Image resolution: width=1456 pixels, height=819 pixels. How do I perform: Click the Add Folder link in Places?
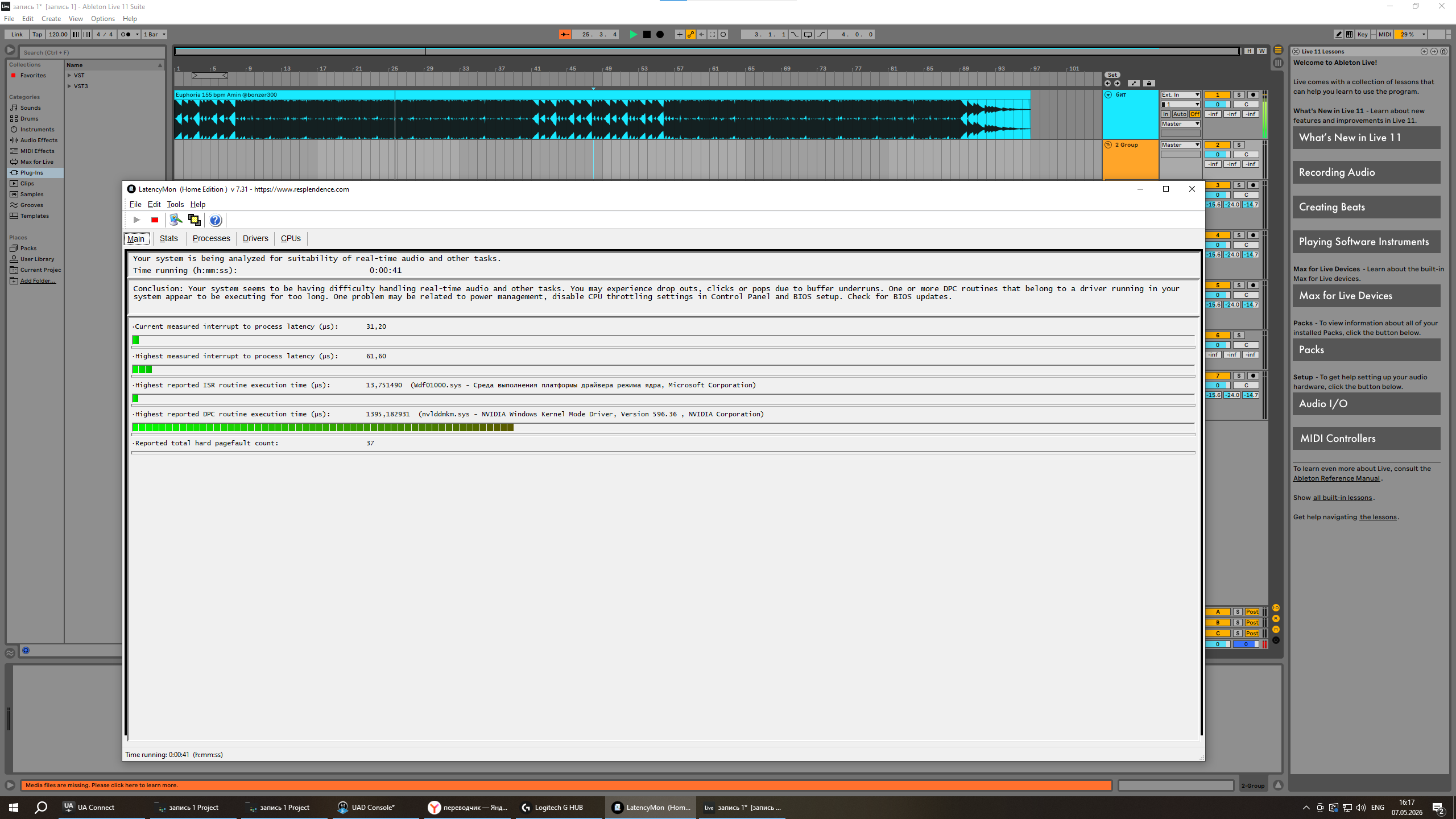click(x=38, y=280)
